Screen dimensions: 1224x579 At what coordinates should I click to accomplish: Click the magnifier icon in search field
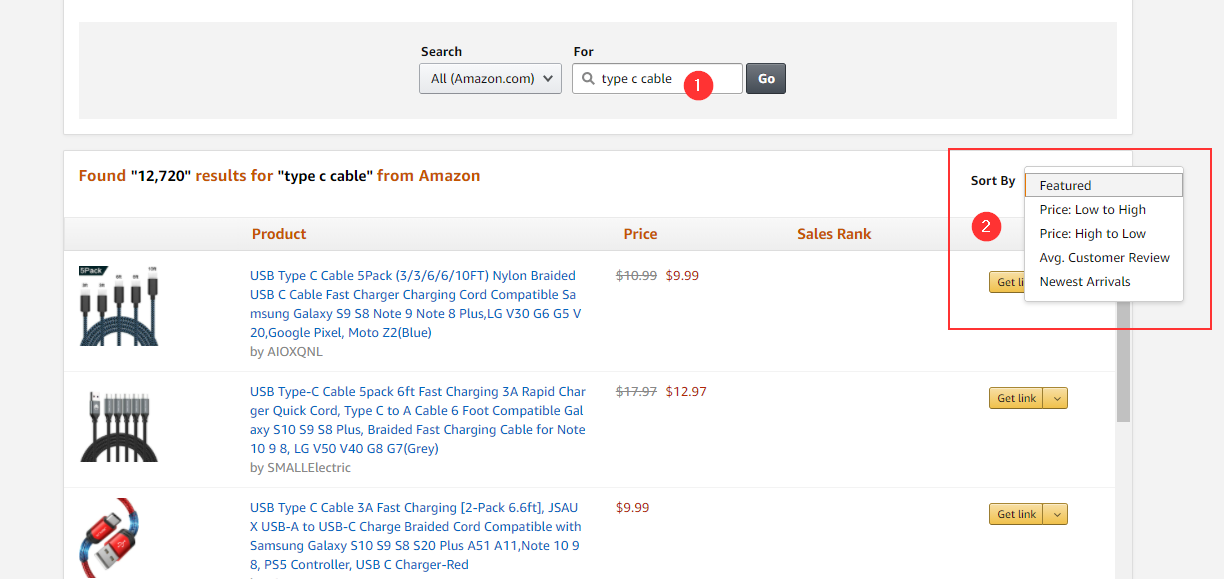coord(589,79)
